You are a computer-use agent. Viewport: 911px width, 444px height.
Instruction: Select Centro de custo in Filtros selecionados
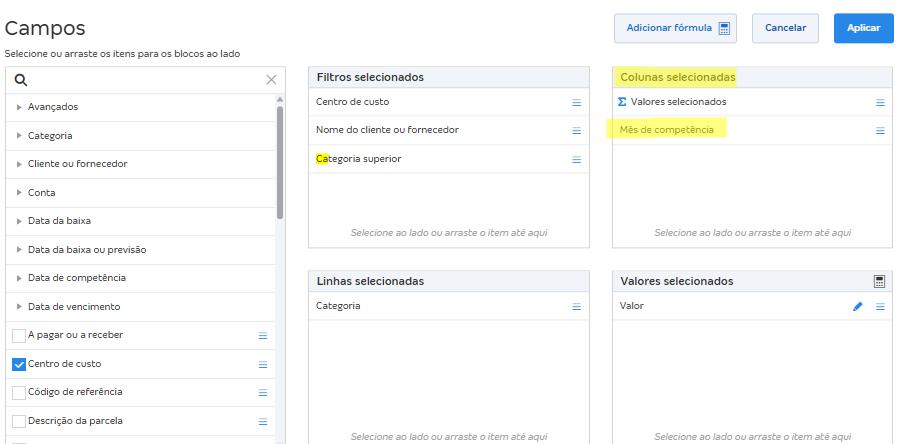point(353,102)
